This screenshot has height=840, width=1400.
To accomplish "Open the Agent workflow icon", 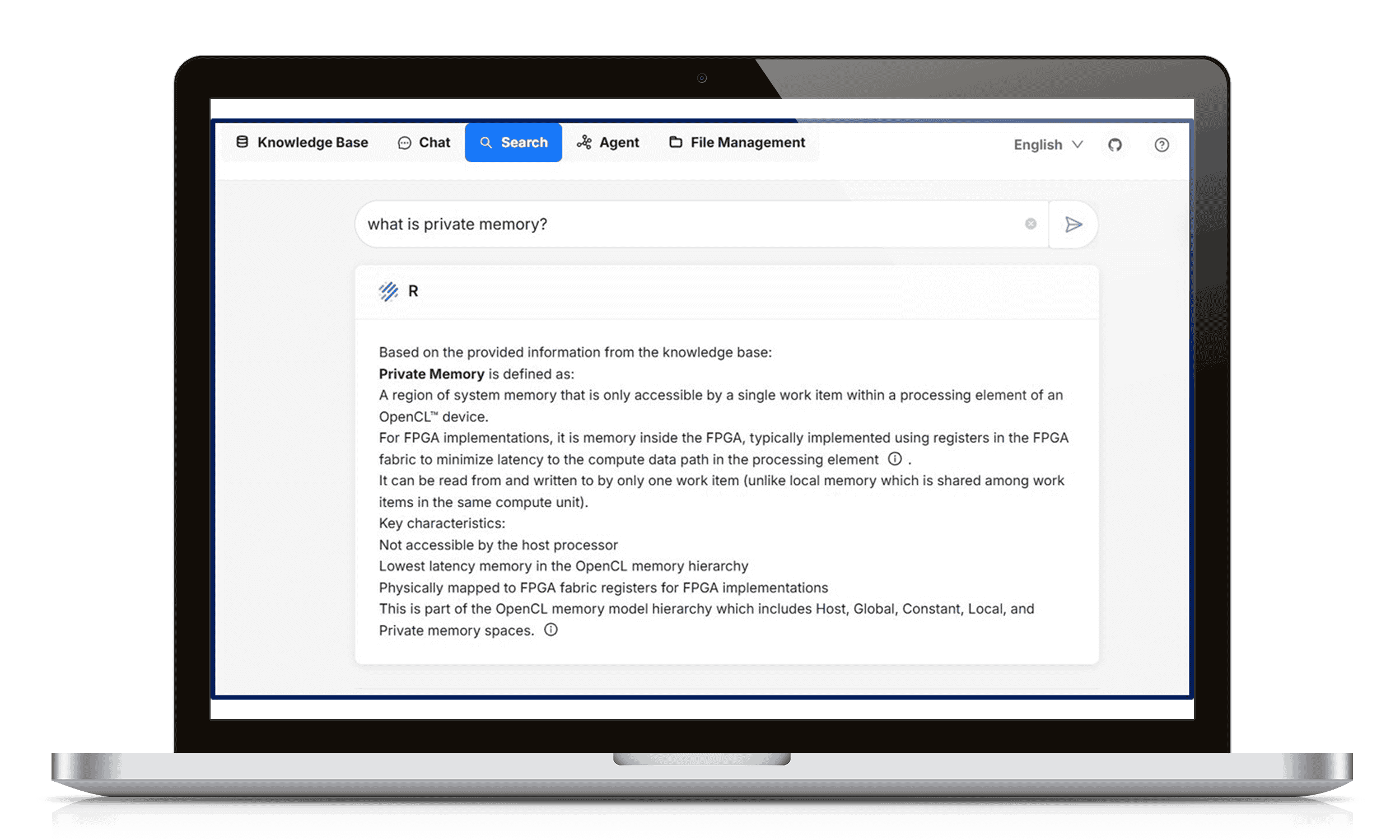I will (x=585, y=143).
